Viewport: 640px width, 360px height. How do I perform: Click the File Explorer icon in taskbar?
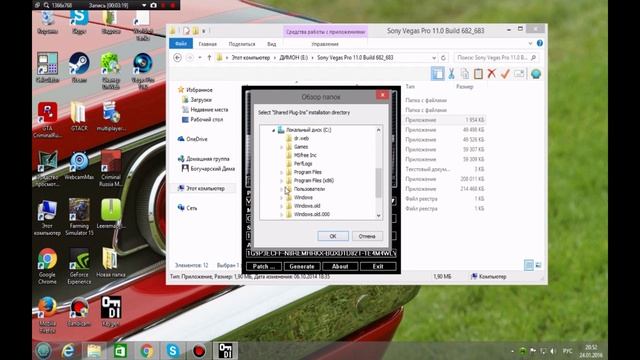[x=94, y=351]
